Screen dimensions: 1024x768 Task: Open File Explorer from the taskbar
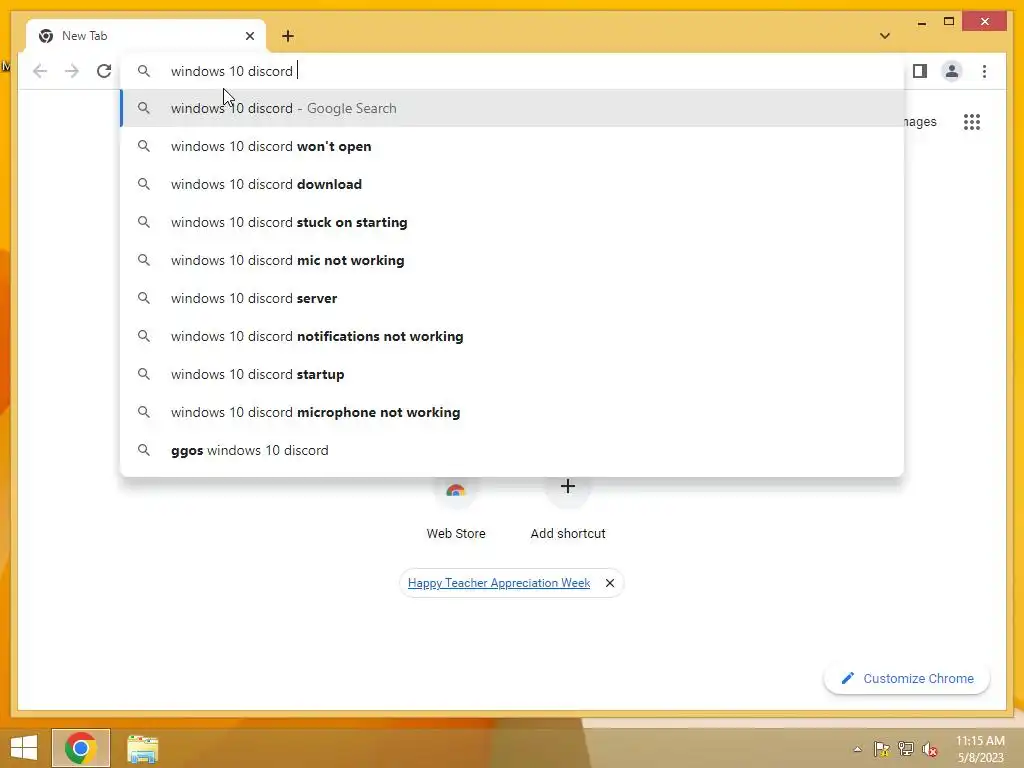142,748
